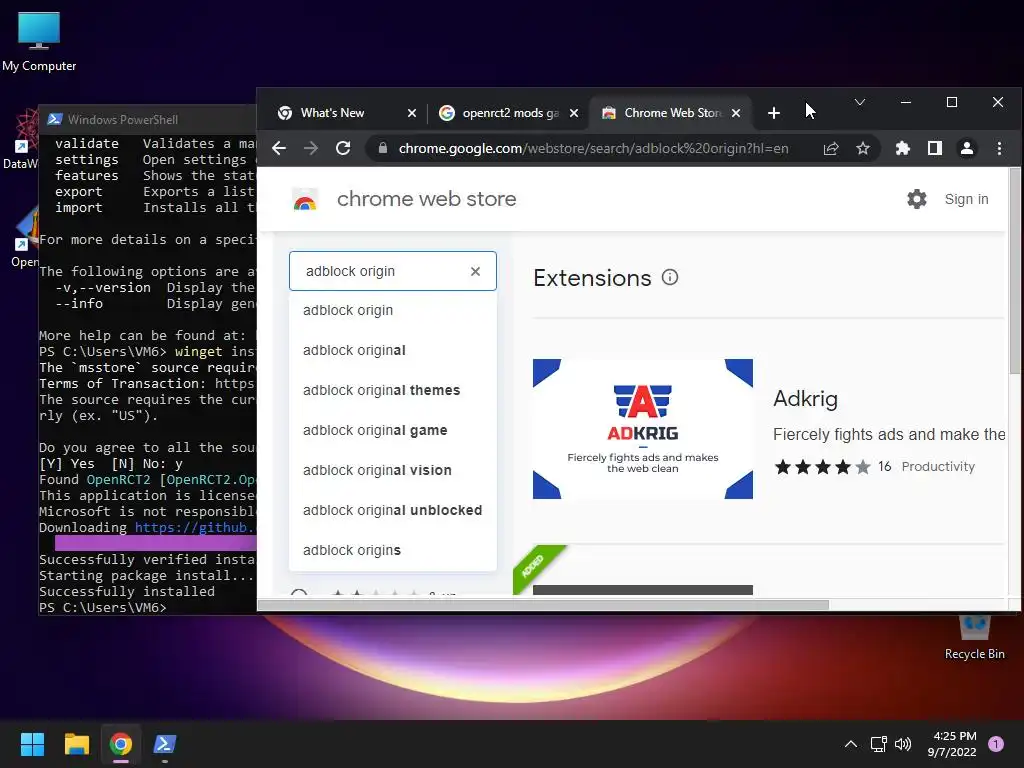The width and height of the screenshot is (1024, 768).
Task: Open clock showing 4:25 PM
Action: [x=952, y=744]
